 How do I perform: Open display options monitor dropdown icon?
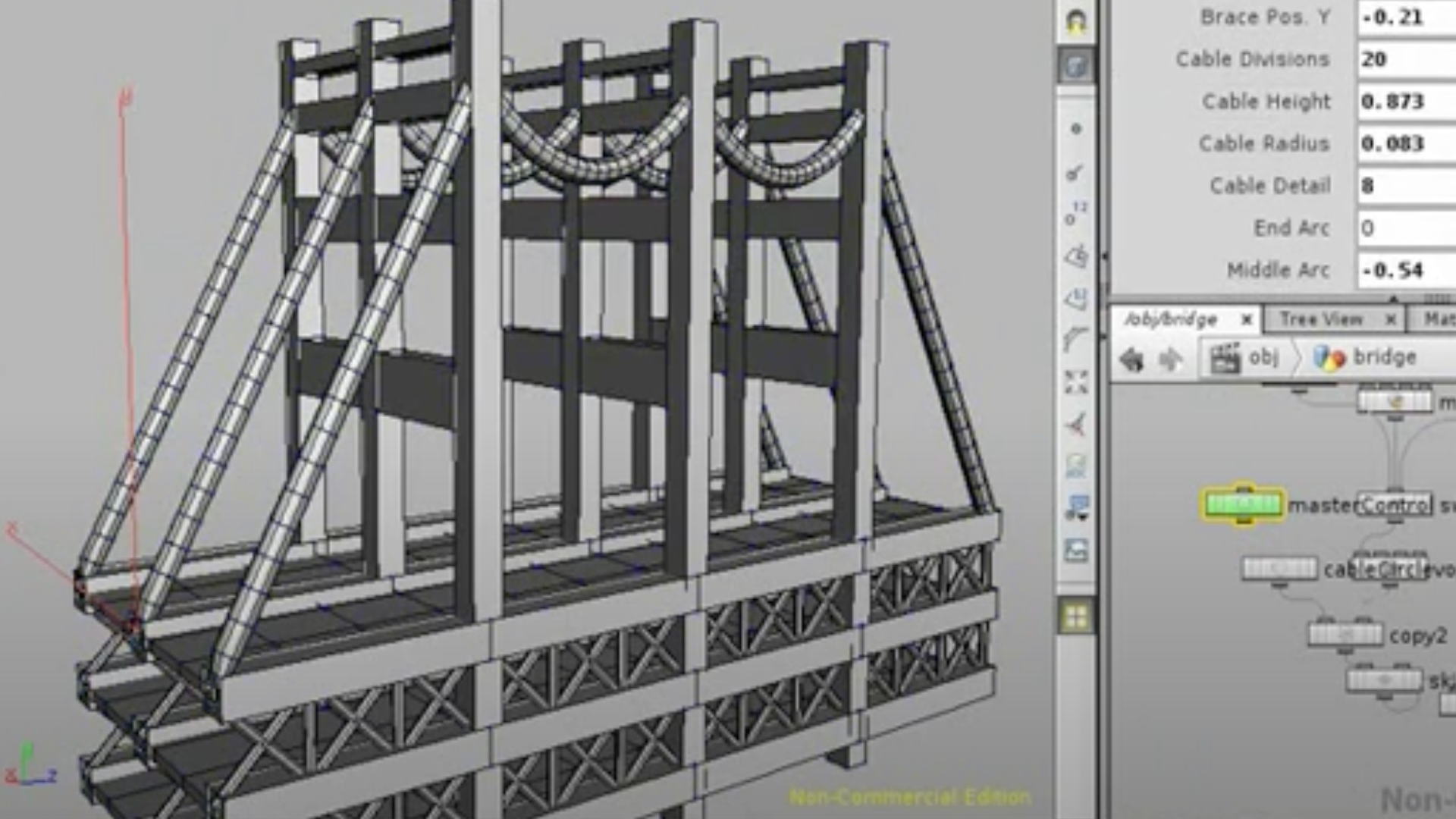1076,507
